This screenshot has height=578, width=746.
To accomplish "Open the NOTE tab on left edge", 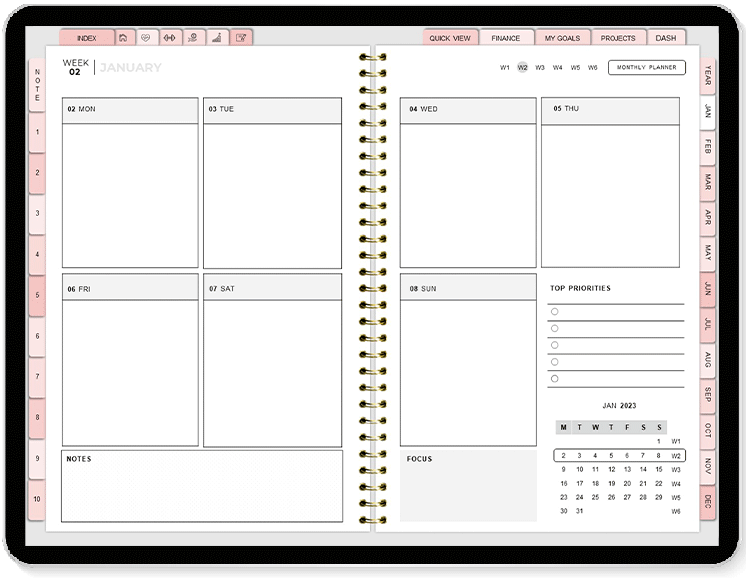I will pos(37,84).
